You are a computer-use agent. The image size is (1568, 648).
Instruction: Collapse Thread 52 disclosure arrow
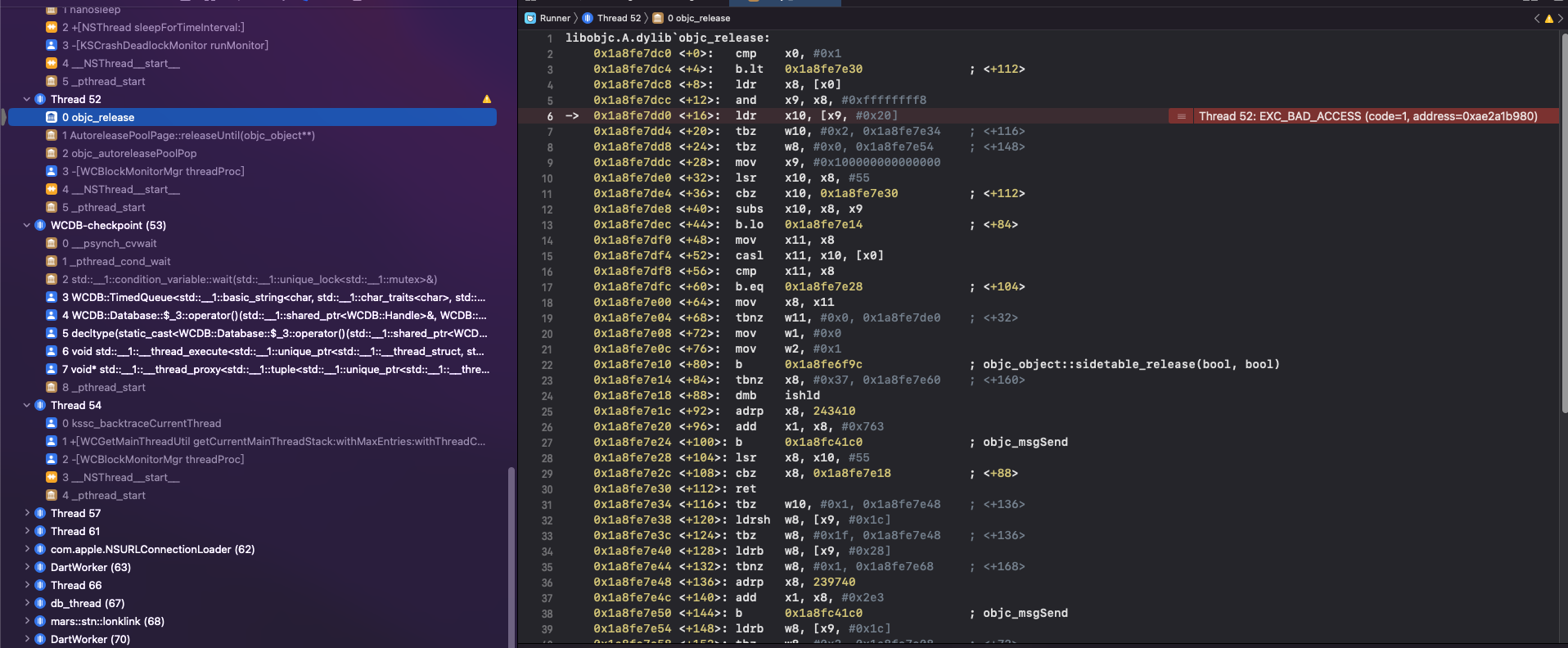tap(26, 99)
